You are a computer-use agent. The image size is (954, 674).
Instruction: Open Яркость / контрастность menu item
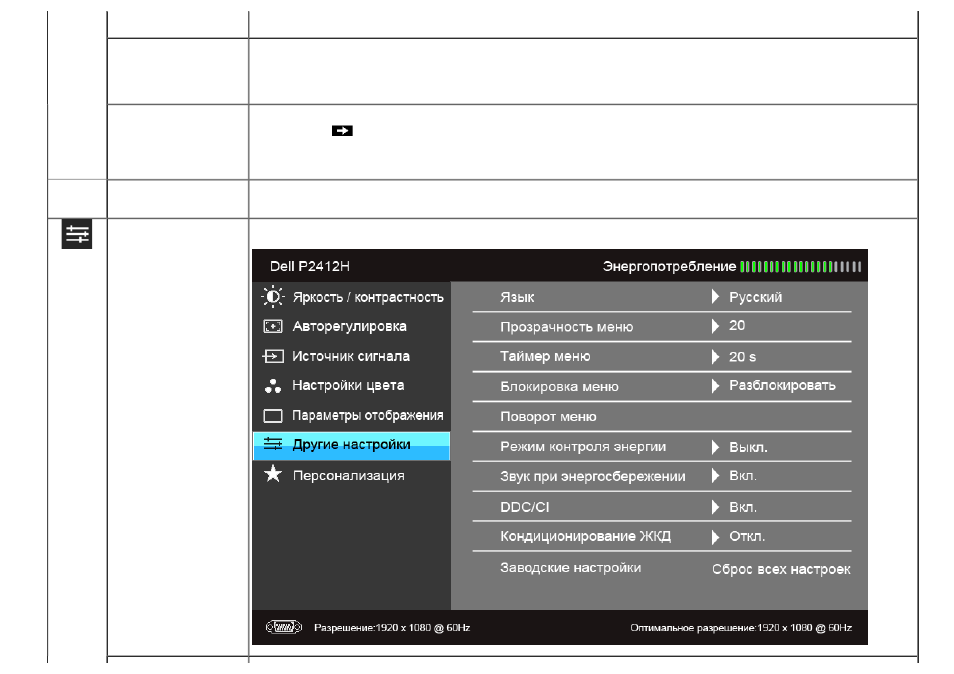tap(368, 297)
